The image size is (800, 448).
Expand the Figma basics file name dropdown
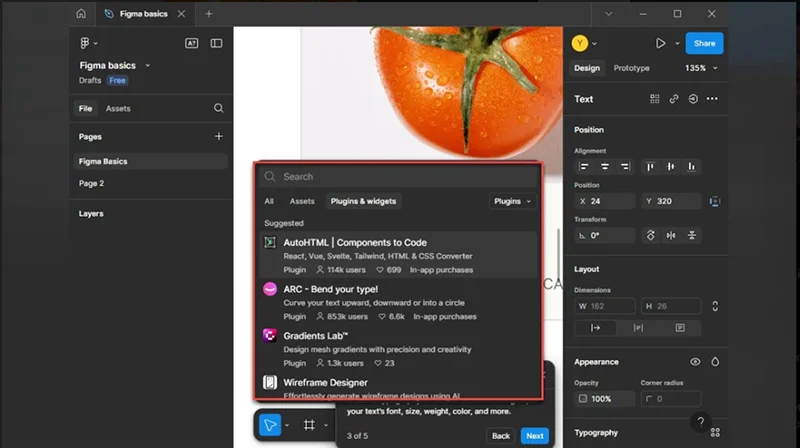(147, 65)
